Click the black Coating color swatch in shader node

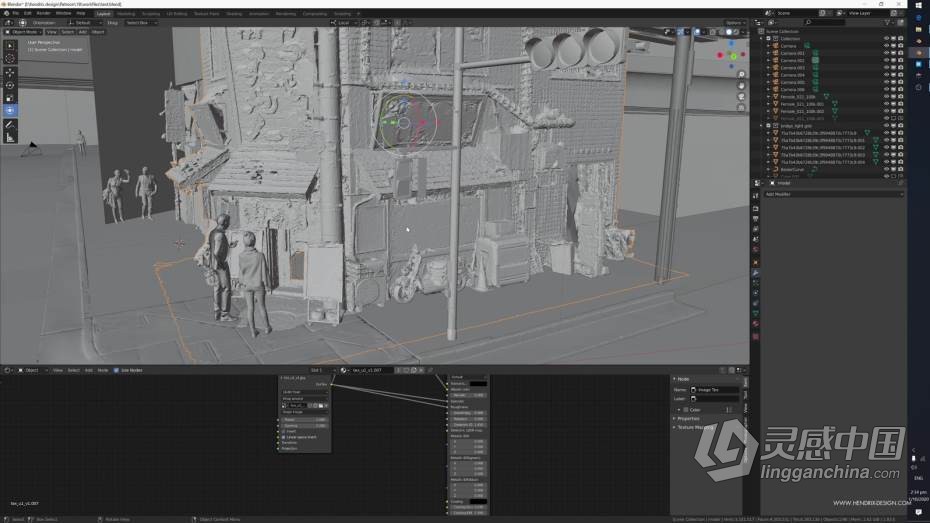point(478,502)
